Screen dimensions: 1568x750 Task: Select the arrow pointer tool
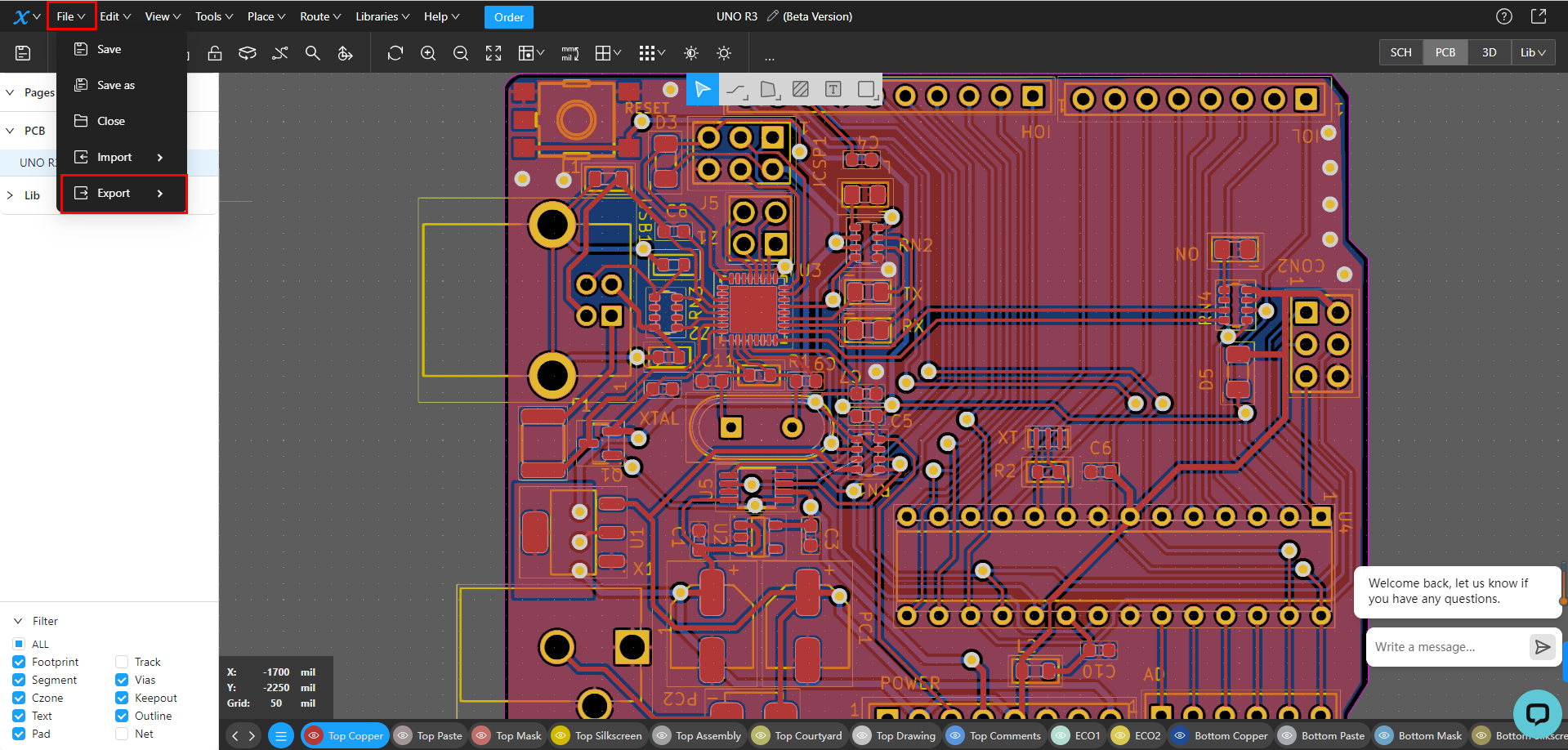(x=703, y=89)
